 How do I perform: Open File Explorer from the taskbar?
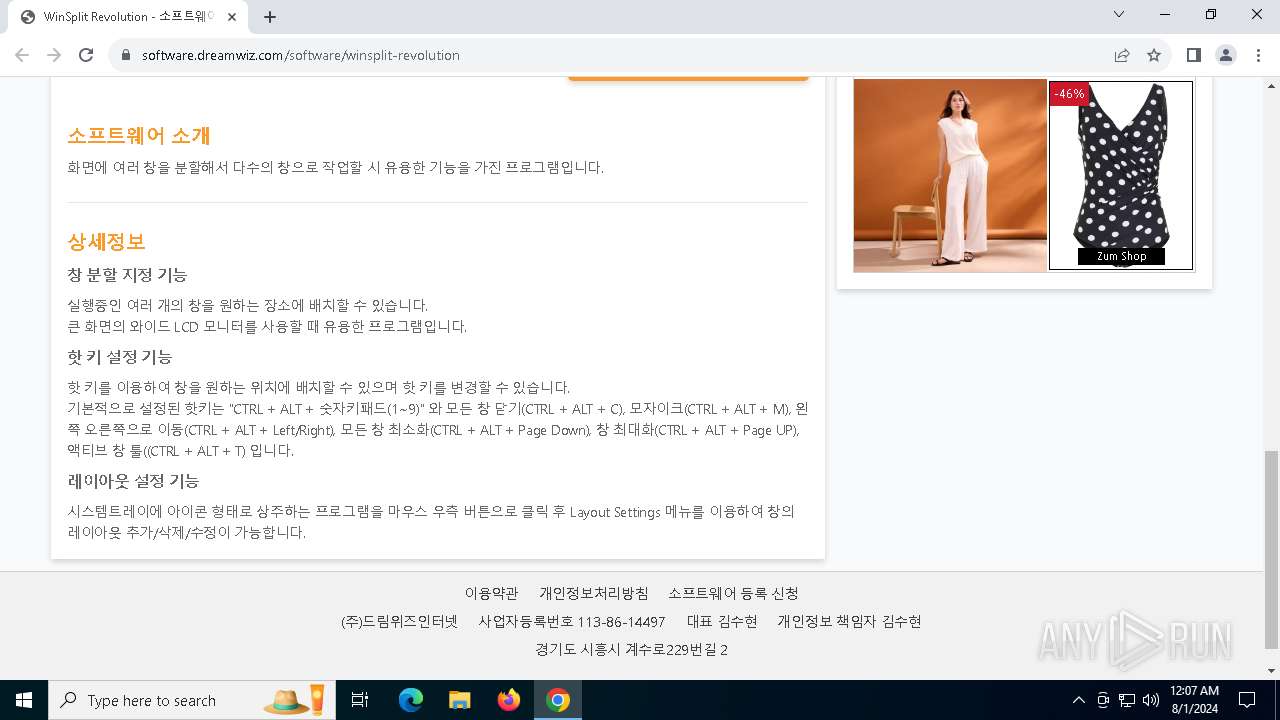click(459, 700)
